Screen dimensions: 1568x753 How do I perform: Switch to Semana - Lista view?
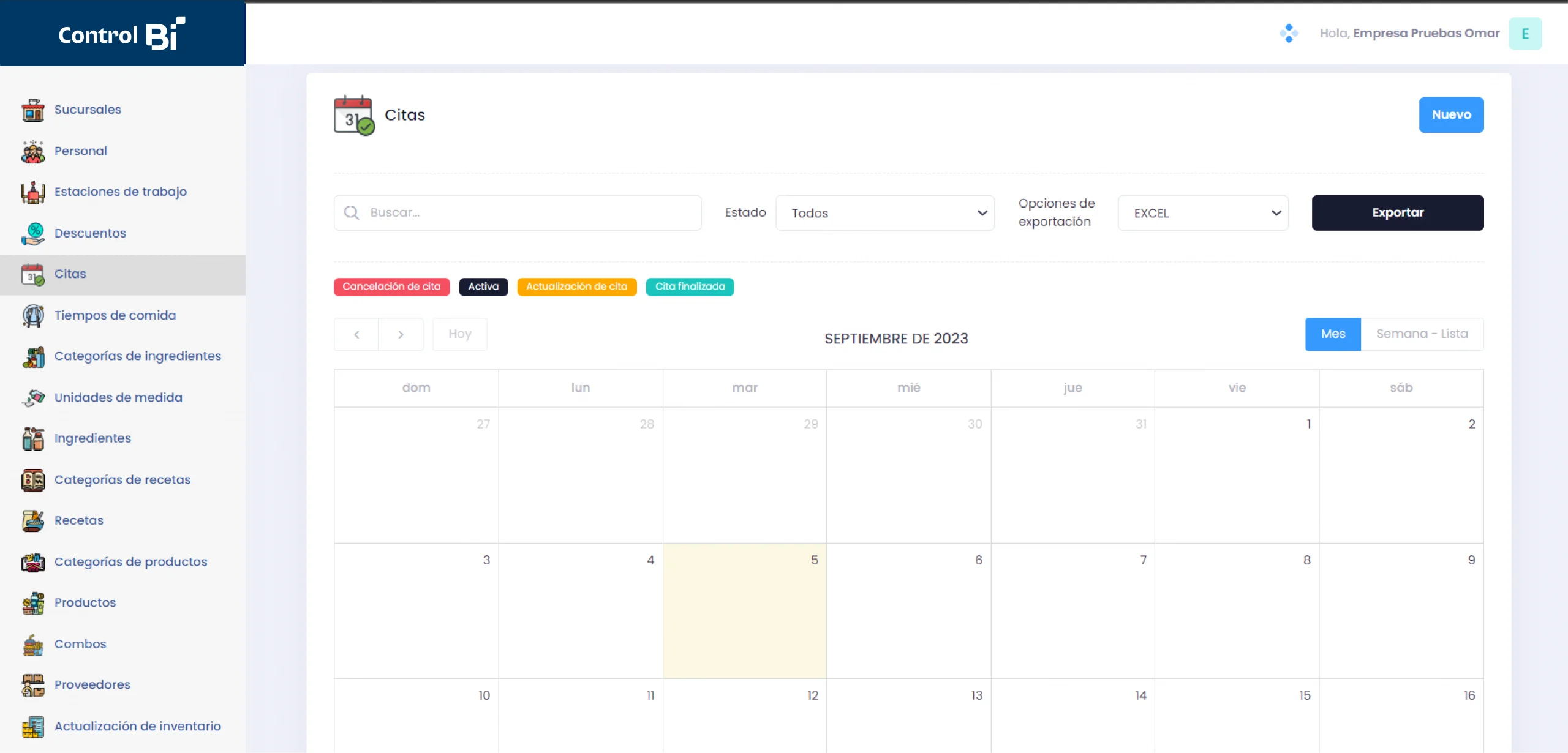coord(1422,334)
